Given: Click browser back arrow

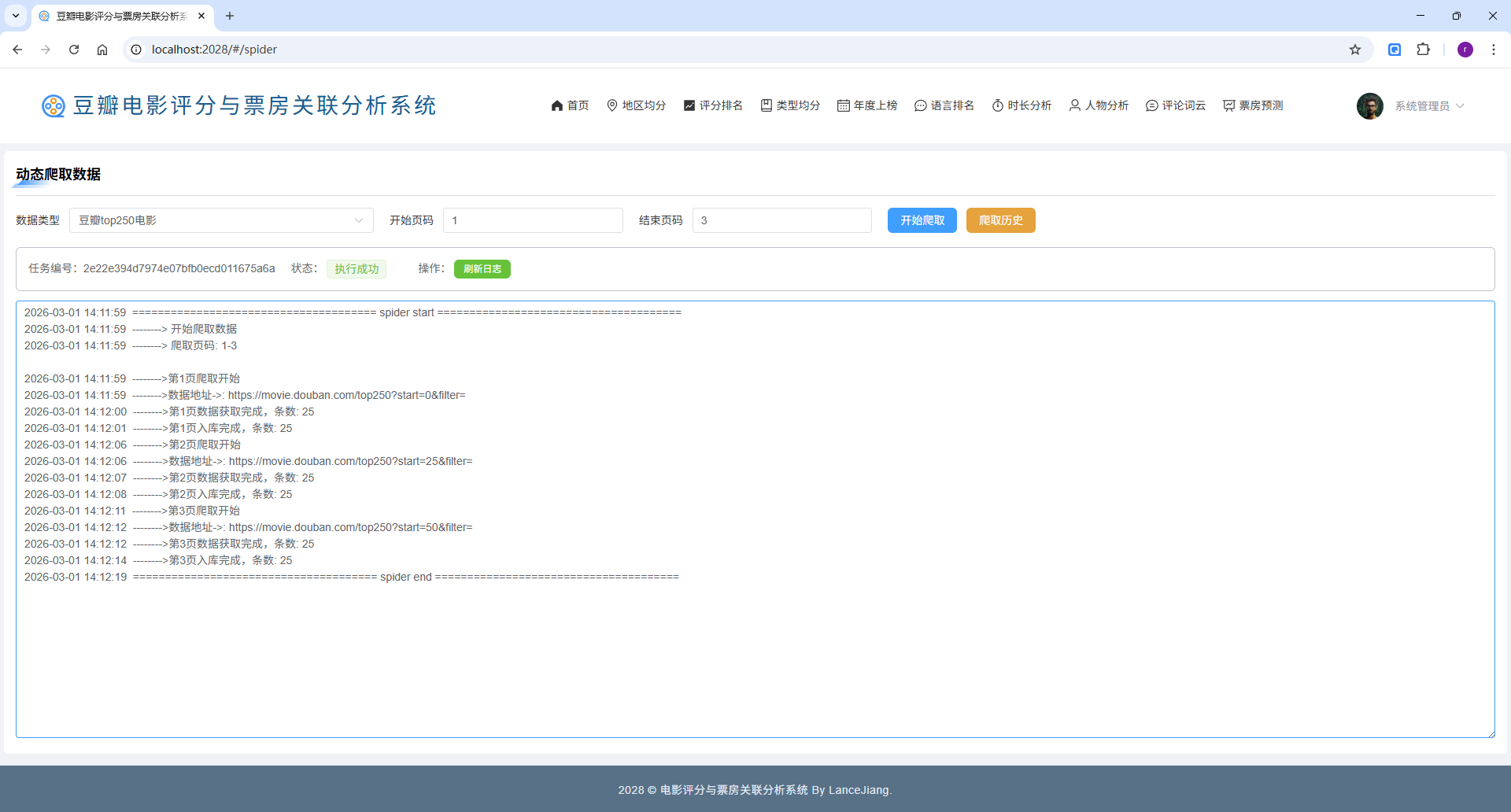Looking at the screenshot, I should pos(17,50).
